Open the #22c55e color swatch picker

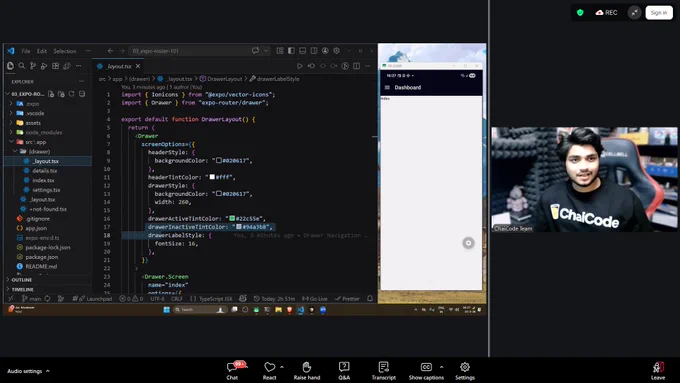click(232, 218)
